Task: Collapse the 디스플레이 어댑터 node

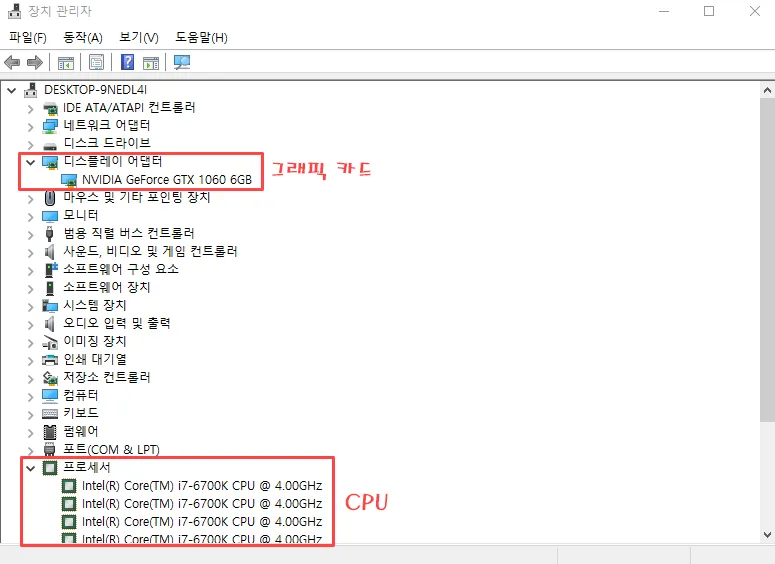Action: click(31, 162)
